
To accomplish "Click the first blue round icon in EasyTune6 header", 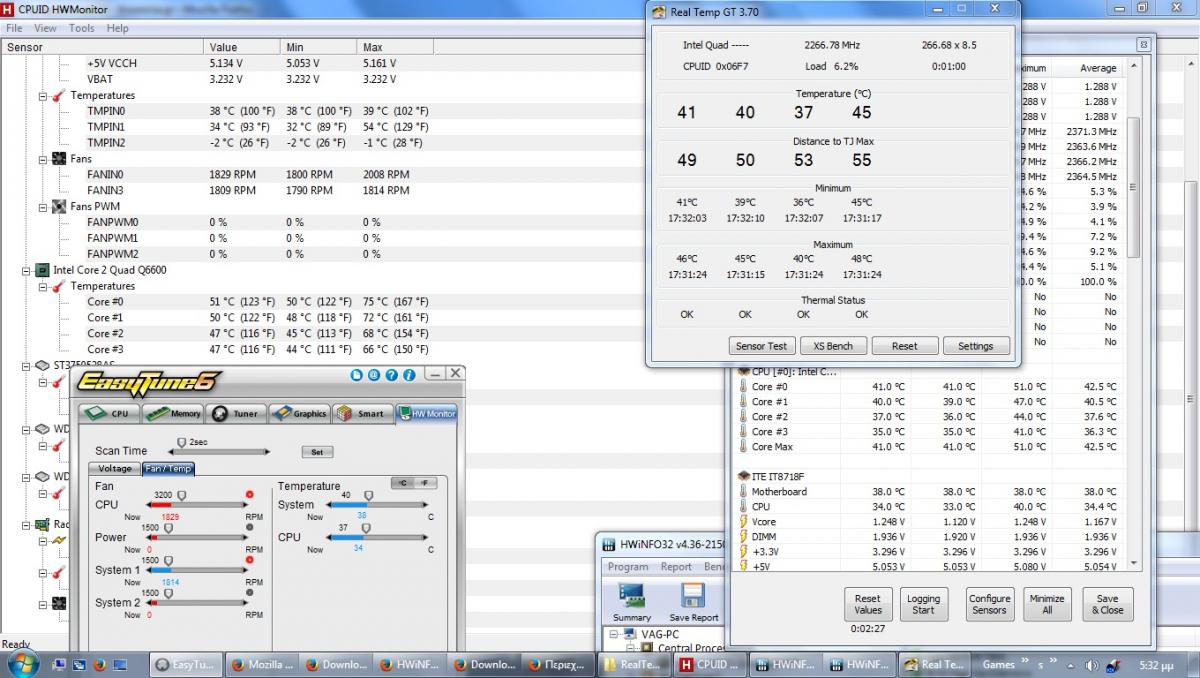I will point(357,375).
